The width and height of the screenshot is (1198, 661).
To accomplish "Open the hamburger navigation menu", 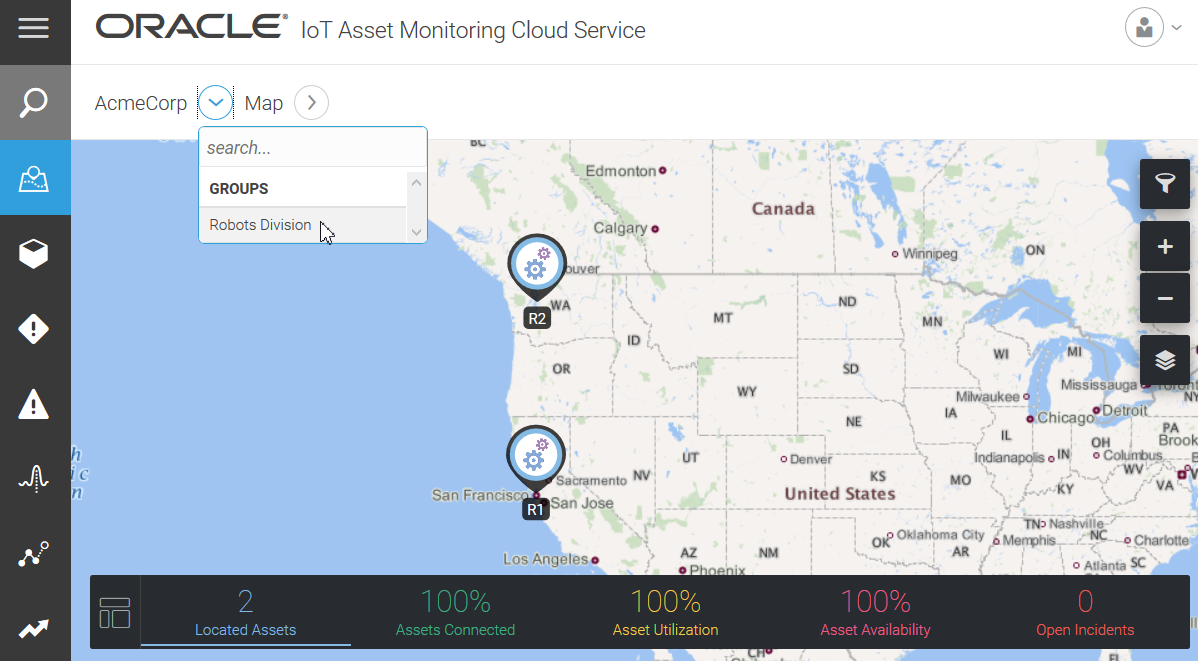I will pyautogui.click(x=34, y=29).
